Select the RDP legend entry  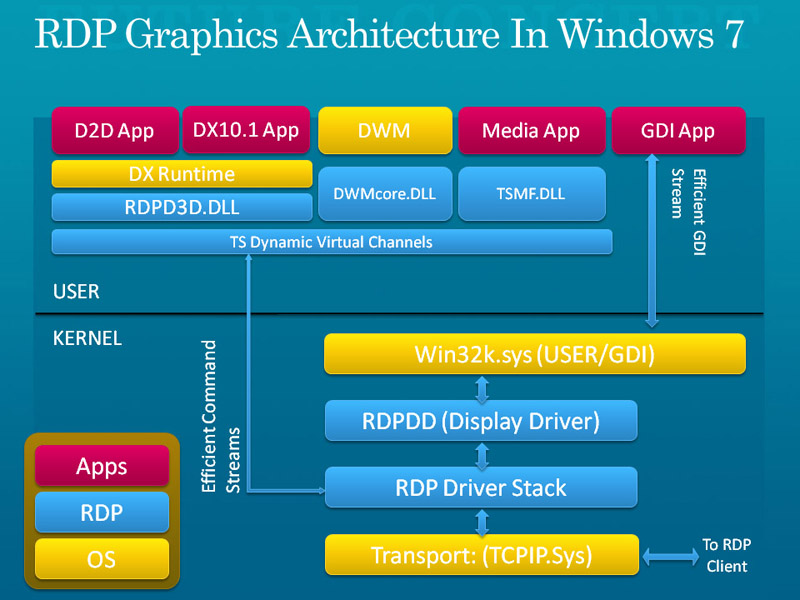coord(102,512)
